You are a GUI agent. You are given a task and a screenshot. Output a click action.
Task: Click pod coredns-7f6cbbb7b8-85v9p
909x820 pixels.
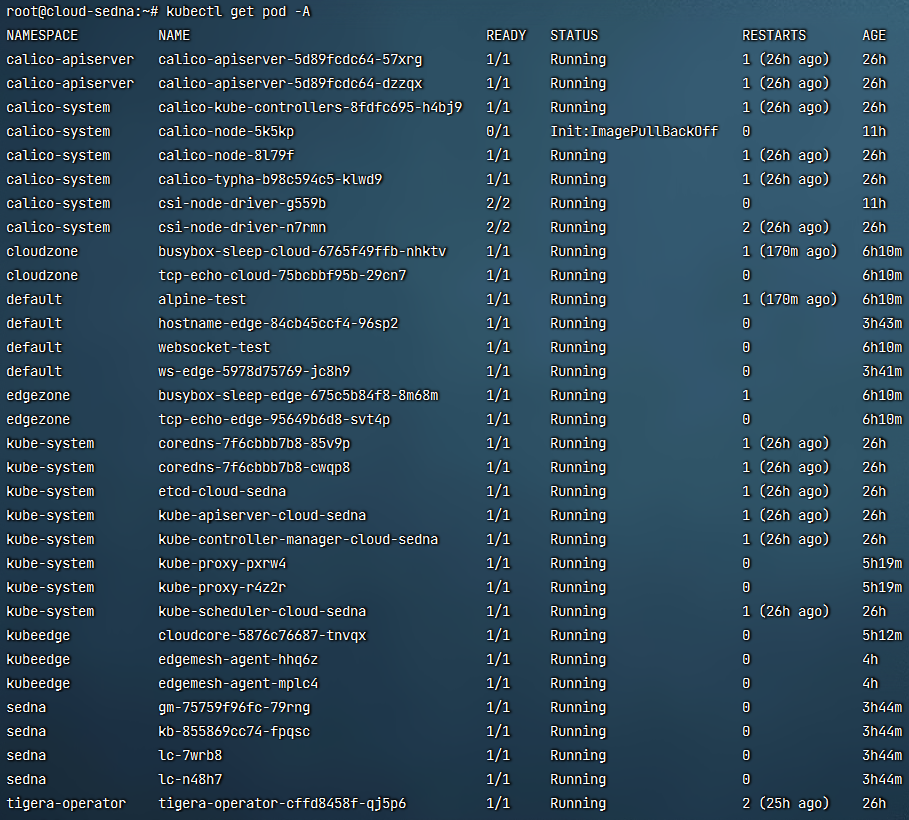[x=254, y=444]
